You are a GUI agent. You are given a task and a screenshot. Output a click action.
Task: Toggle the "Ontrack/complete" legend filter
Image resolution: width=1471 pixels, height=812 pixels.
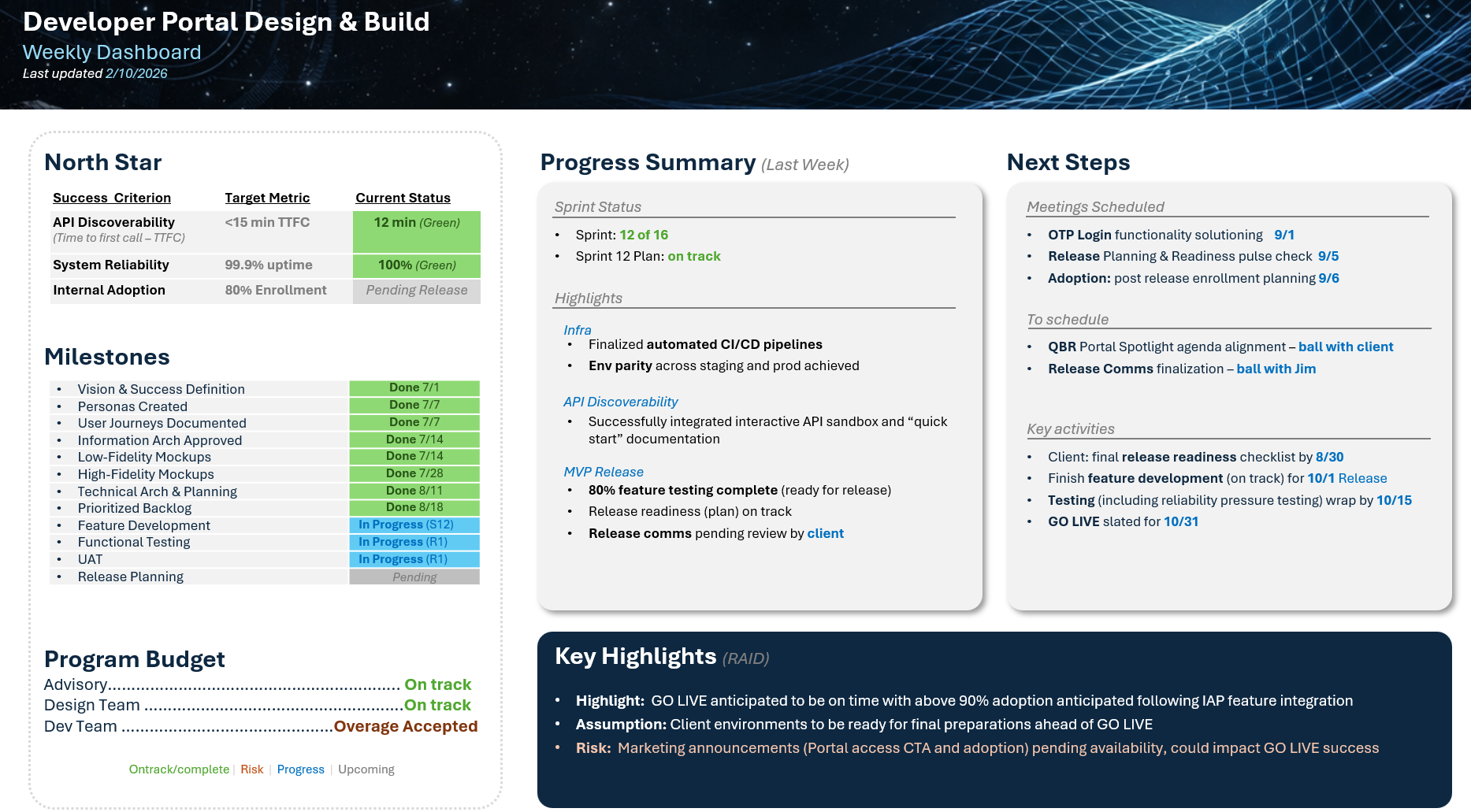pos(179,769)
